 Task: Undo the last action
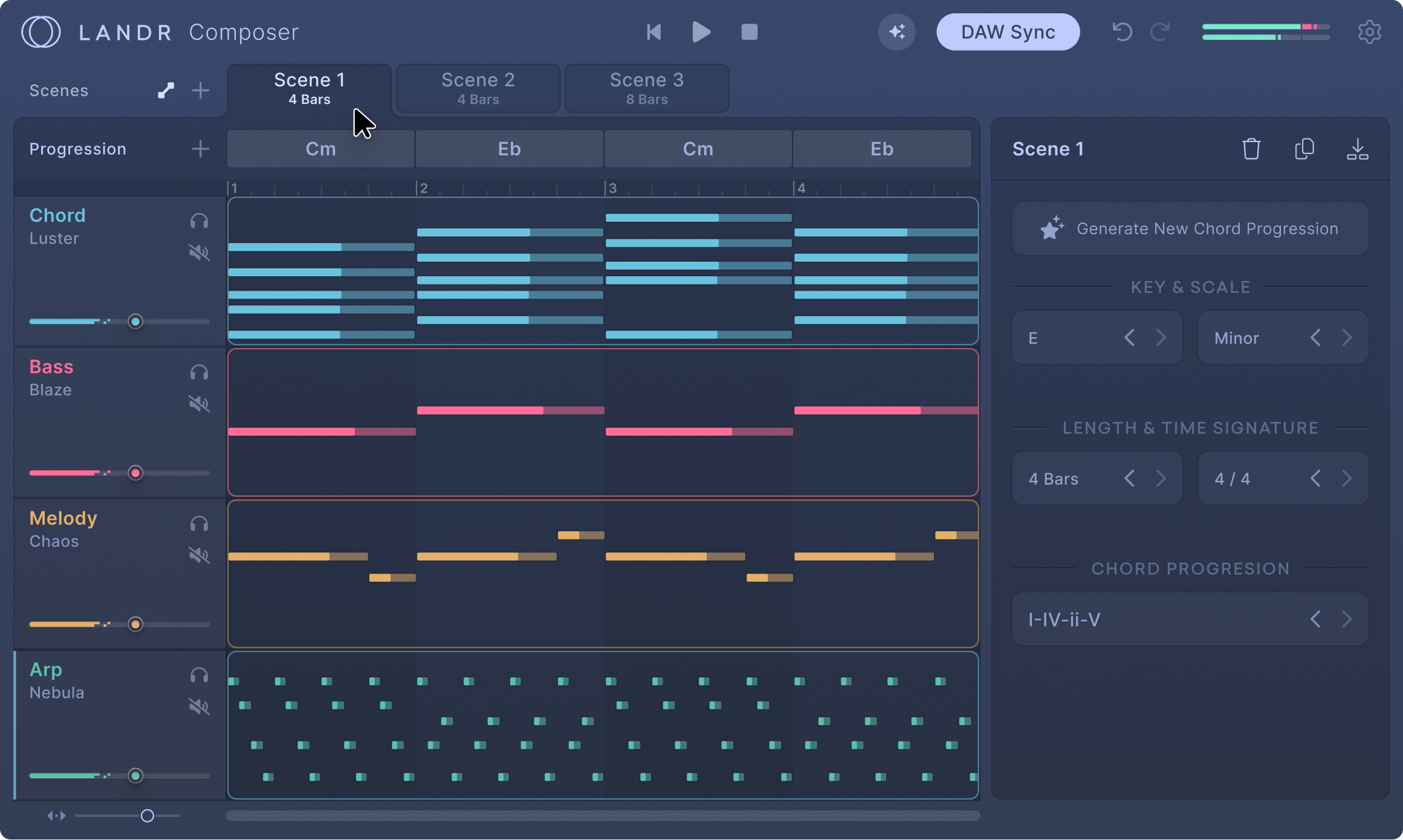[x=1122, y=32]
